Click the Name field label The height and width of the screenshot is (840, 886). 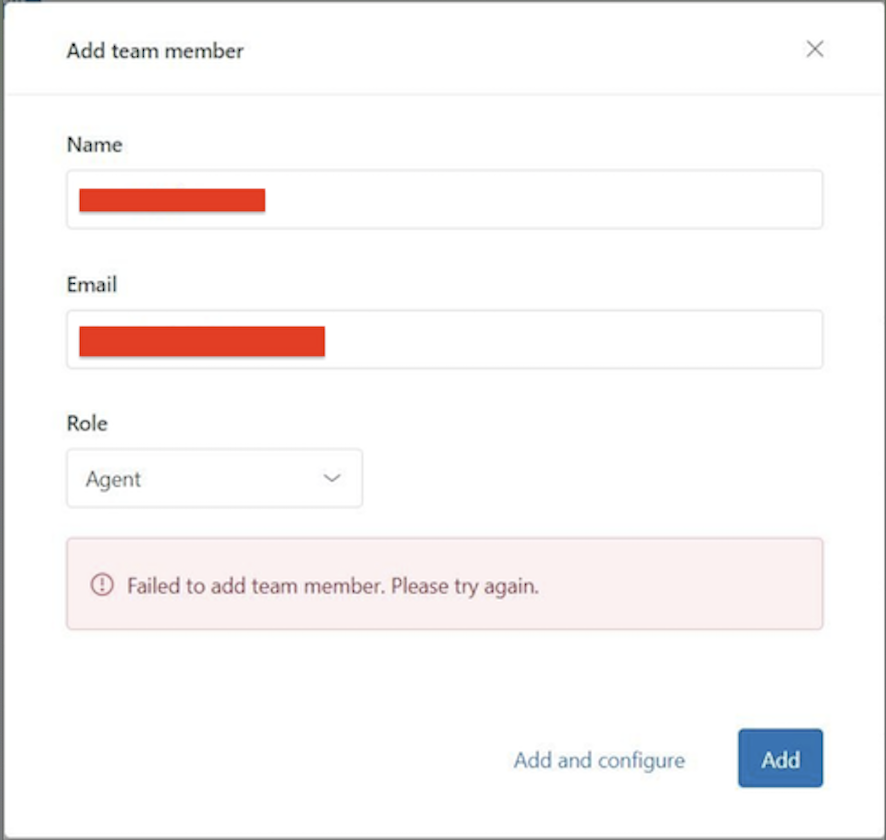click(x=94, y=145)
